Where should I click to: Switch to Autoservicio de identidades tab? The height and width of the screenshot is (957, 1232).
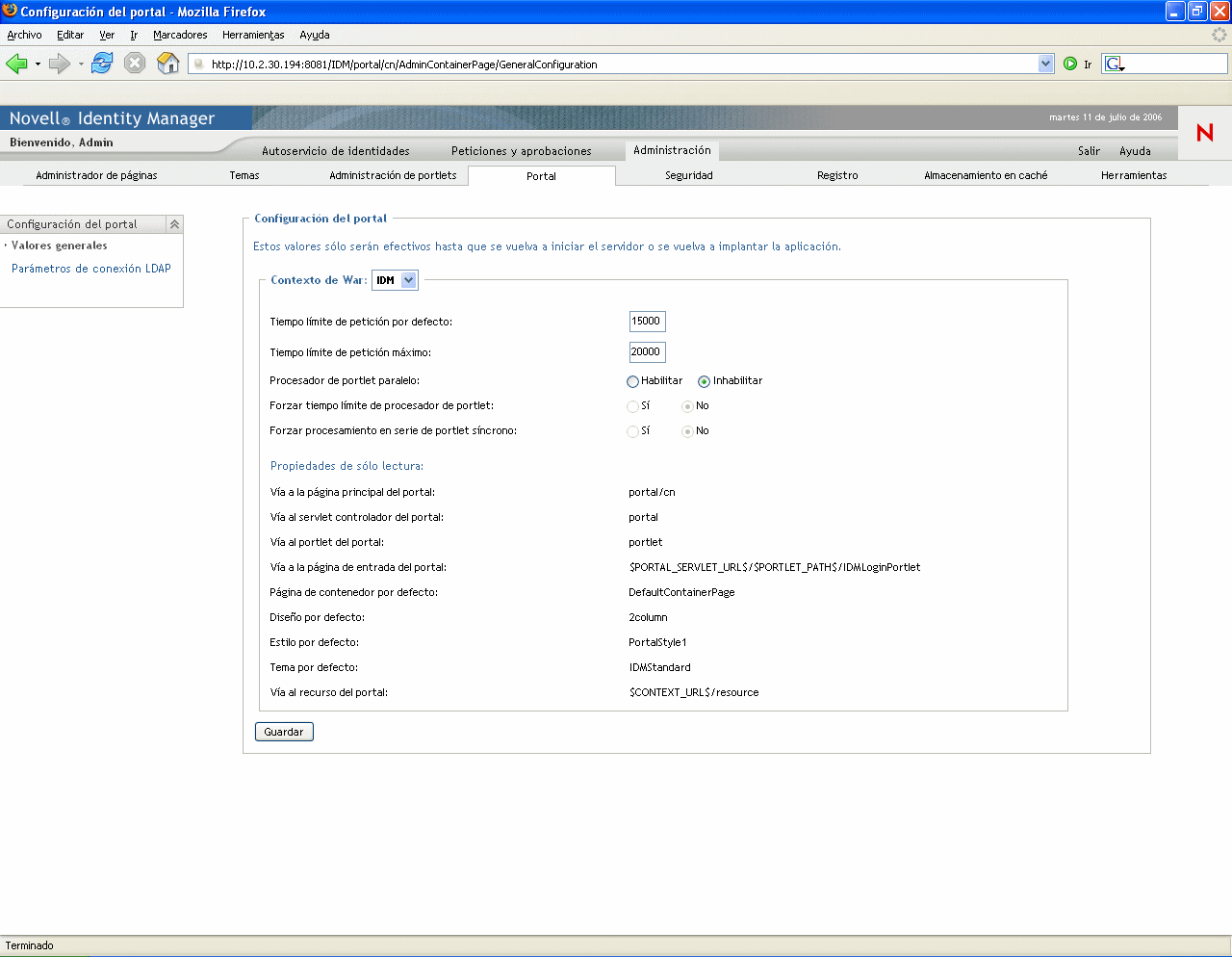[336, 151]
